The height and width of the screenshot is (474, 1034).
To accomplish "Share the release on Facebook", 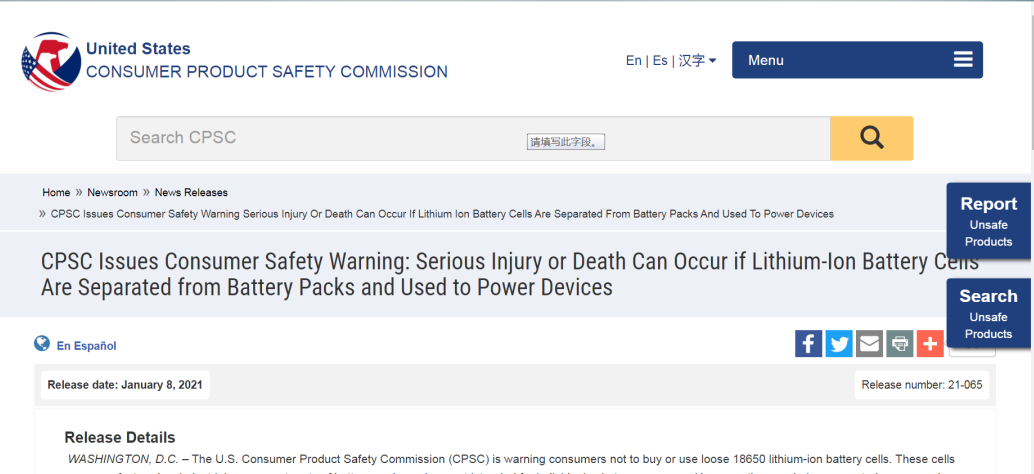I will pos(808,343).
